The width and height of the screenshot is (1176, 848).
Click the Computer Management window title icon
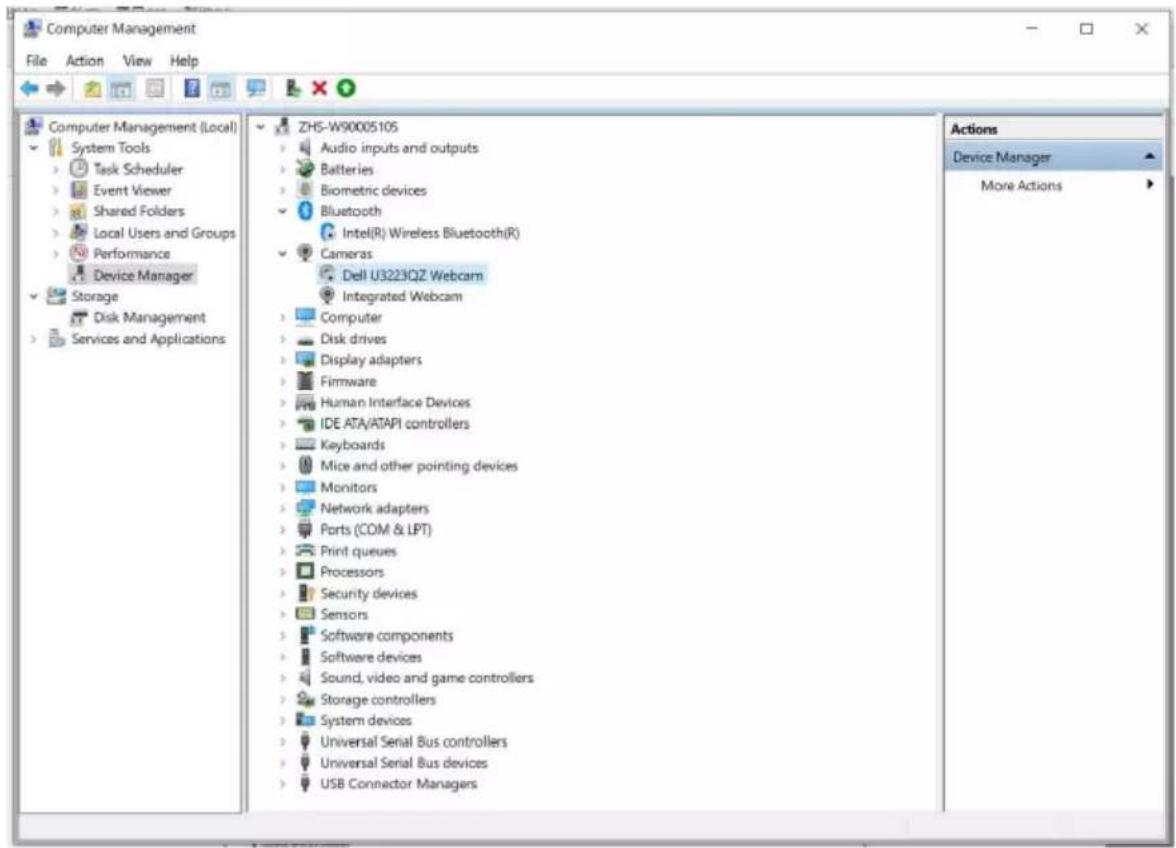pos(32,28)
